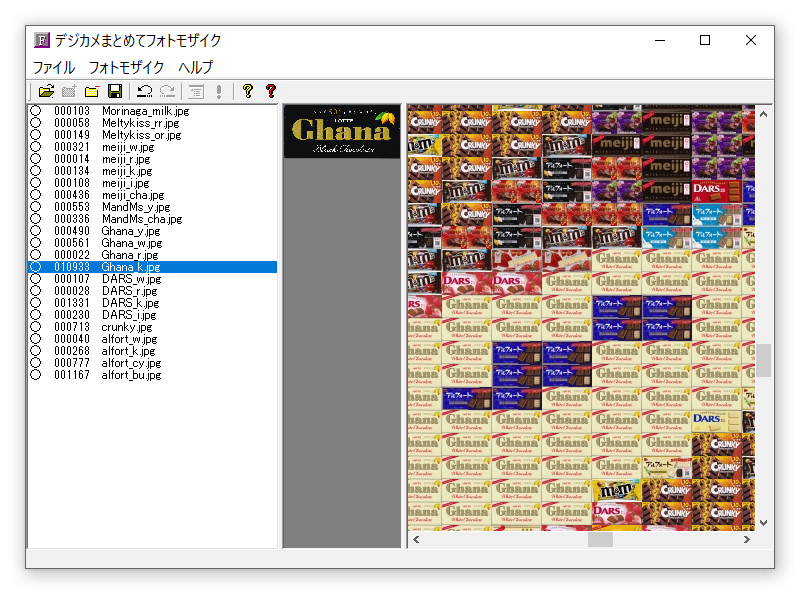The width and height of the screenshot is (800, 600).
Task: Click the remove folder icon with red minus
Action: 92,91
